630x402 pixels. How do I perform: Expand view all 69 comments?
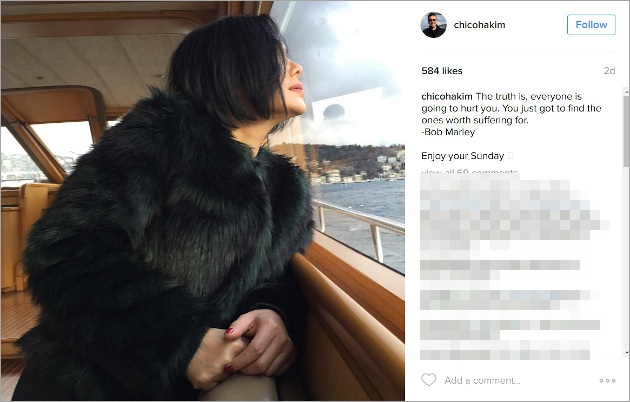(469, 172)
